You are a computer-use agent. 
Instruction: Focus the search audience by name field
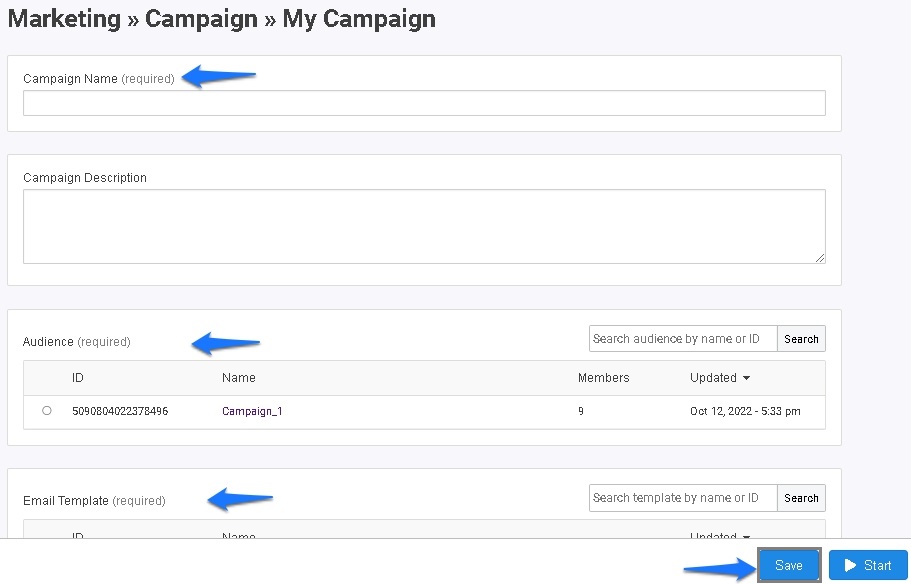coord(683,339)
